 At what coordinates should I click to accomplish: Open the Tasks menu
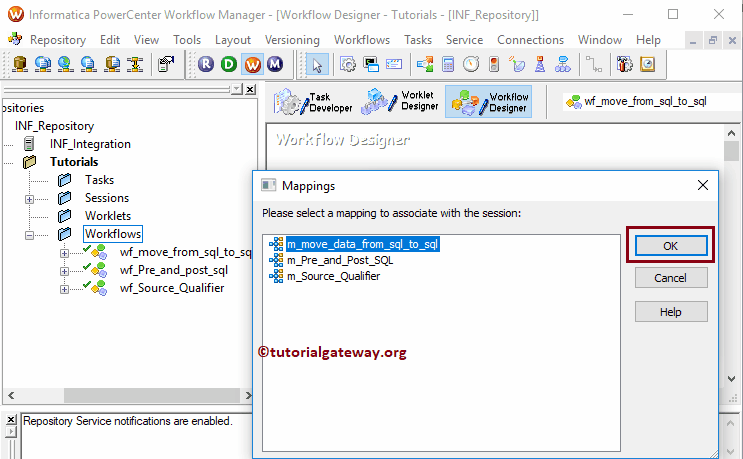coord(417,40)
